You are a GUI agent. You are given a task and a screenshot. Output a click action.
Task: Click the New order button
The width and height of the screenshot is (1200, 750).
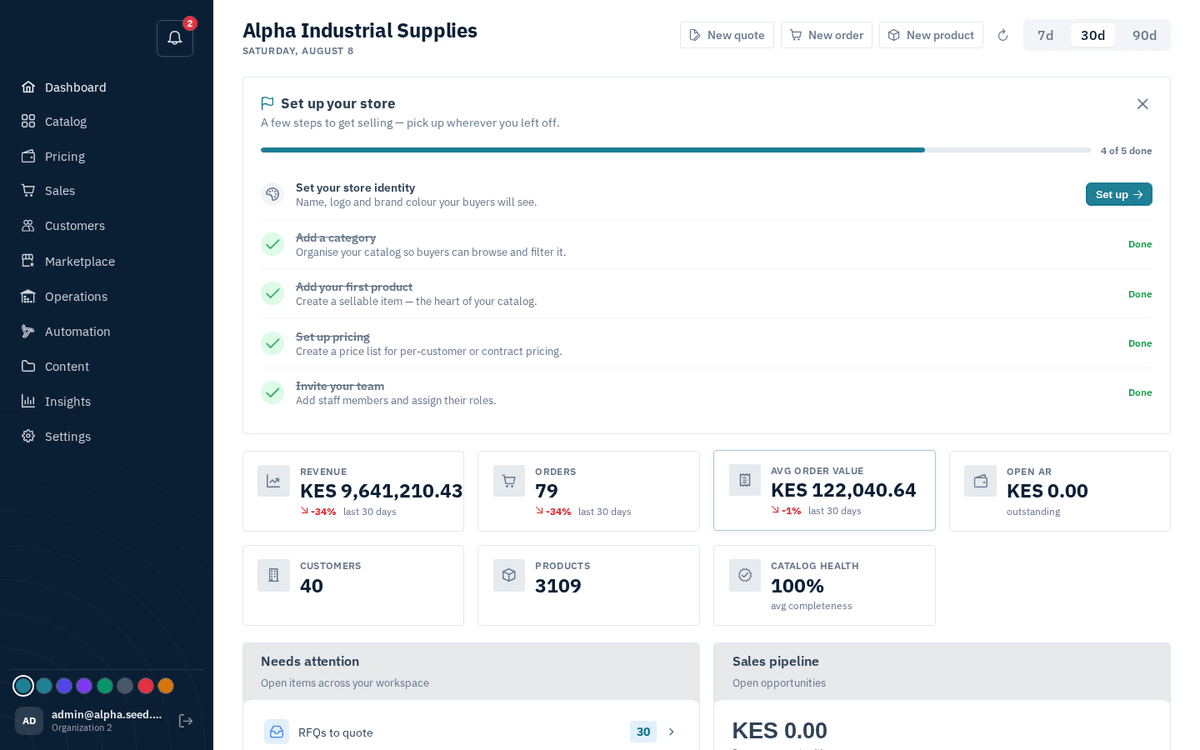pos(826,35)
